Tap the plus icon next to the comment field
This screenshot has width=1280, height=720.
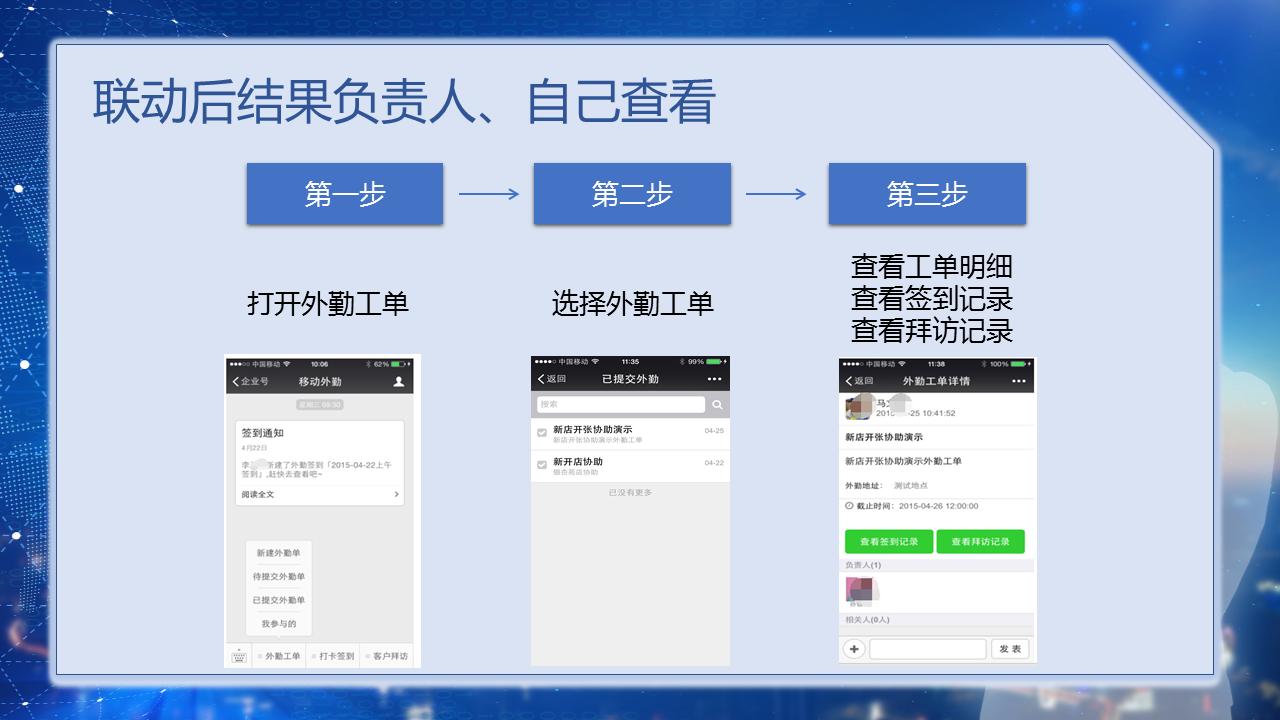click(854, 649)
